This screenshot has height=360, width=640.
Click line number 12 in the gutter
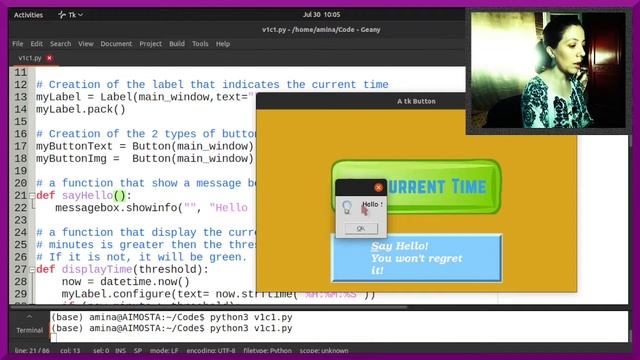[x=21, y=85]
